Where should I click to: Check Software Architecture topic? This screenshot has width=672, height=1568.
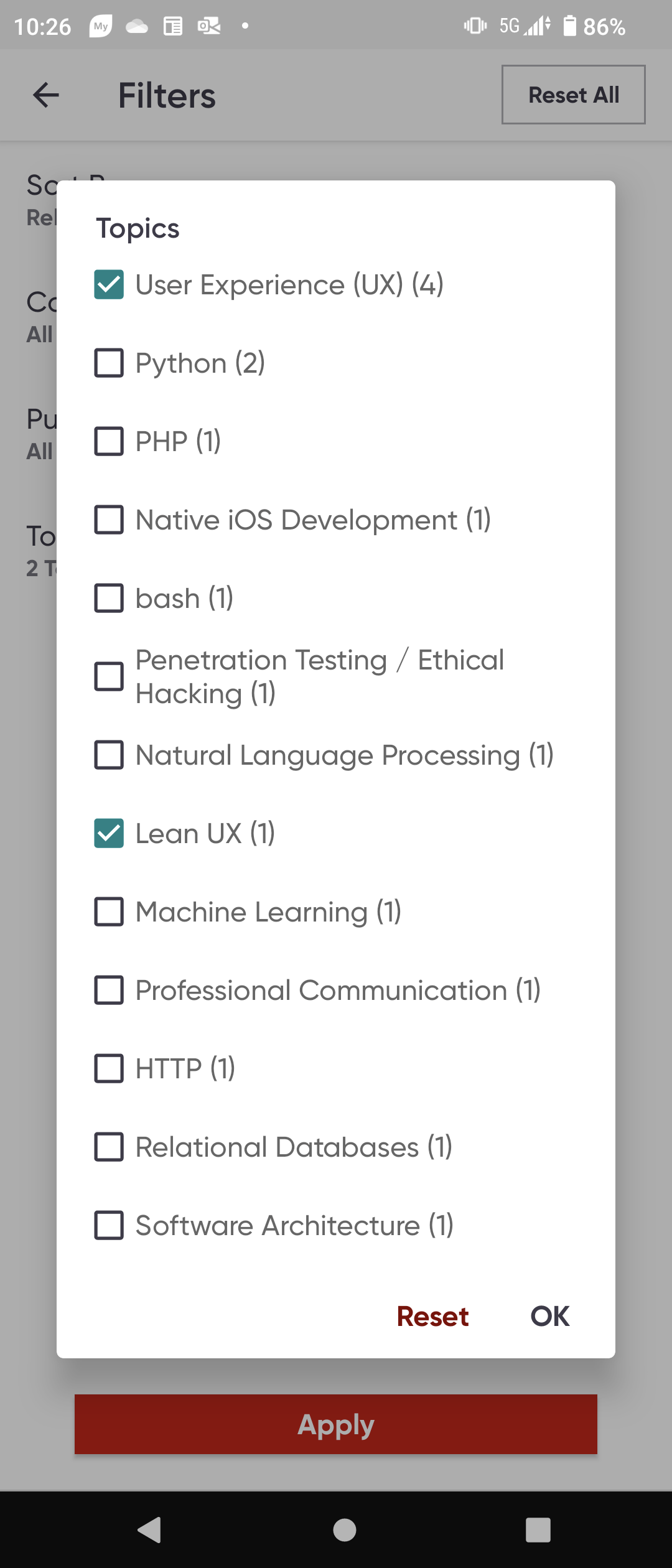109,1225
